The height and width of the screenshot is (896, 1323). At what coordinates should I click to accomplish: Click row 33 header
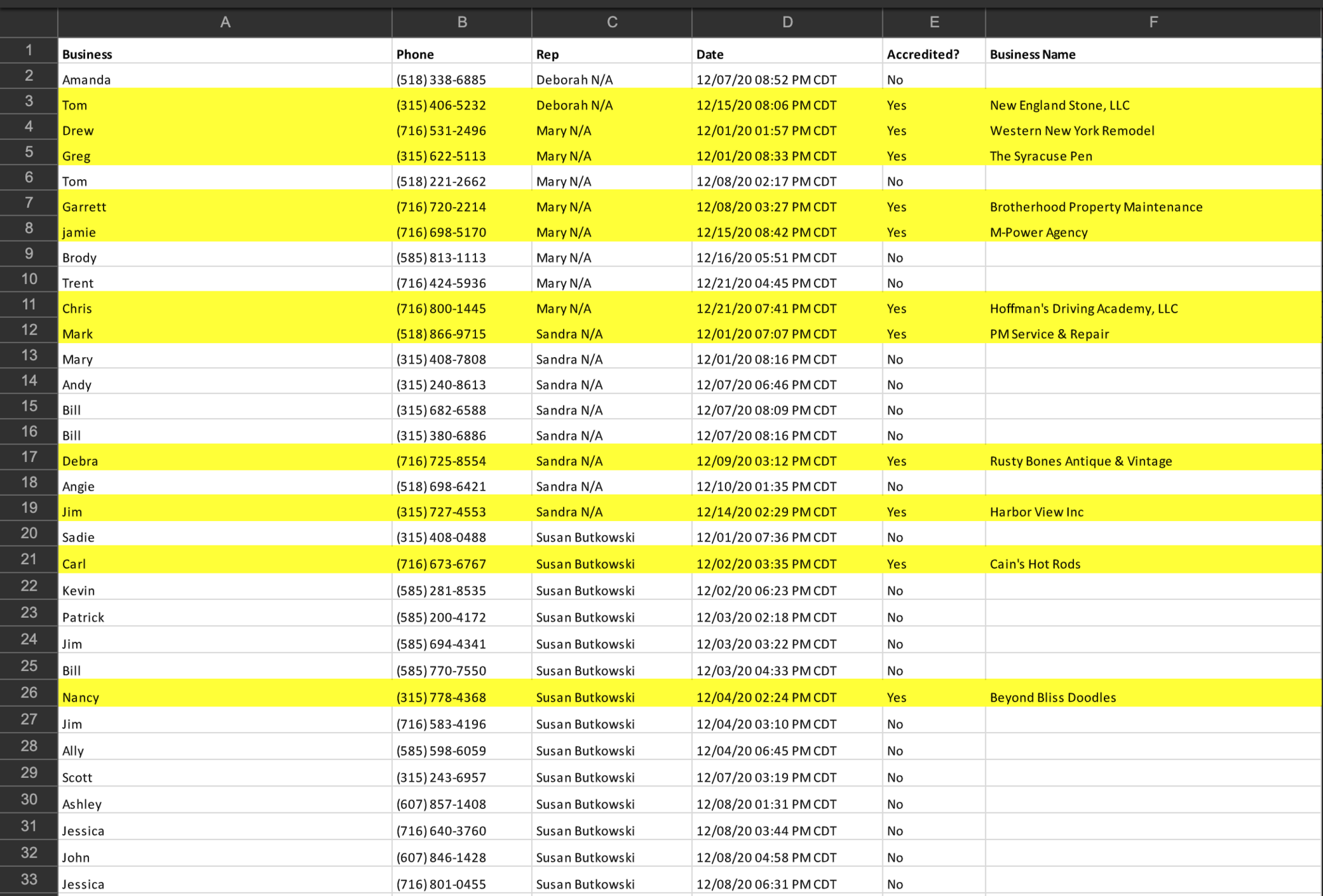(29, 880)
